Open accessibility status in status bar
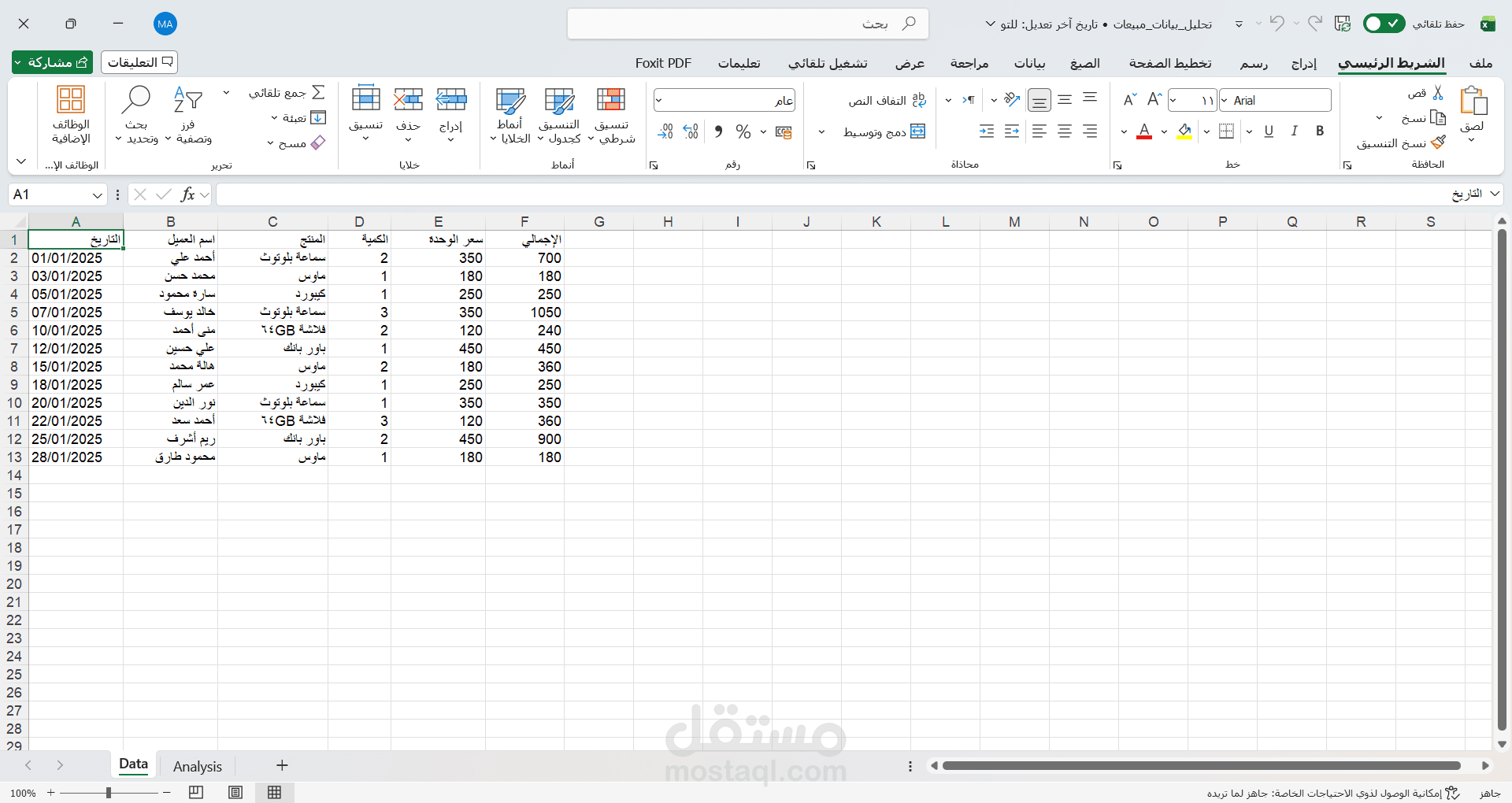This screenshot has height=803, width=1512. tap(1332, 793)
